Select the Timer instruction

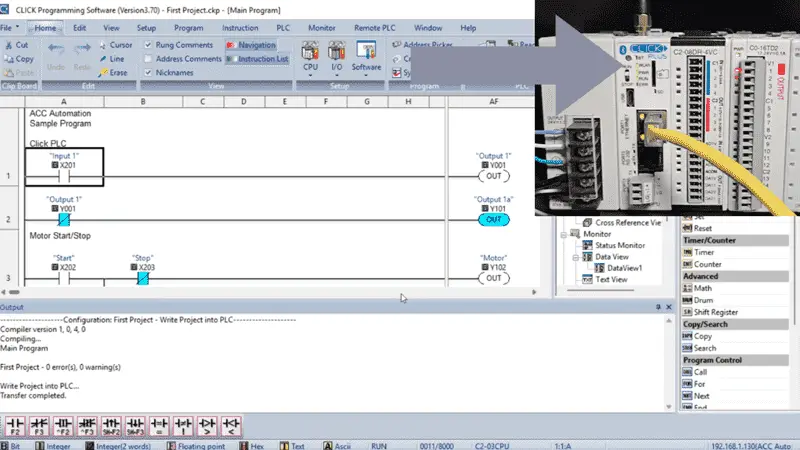[x=698, y=252]
